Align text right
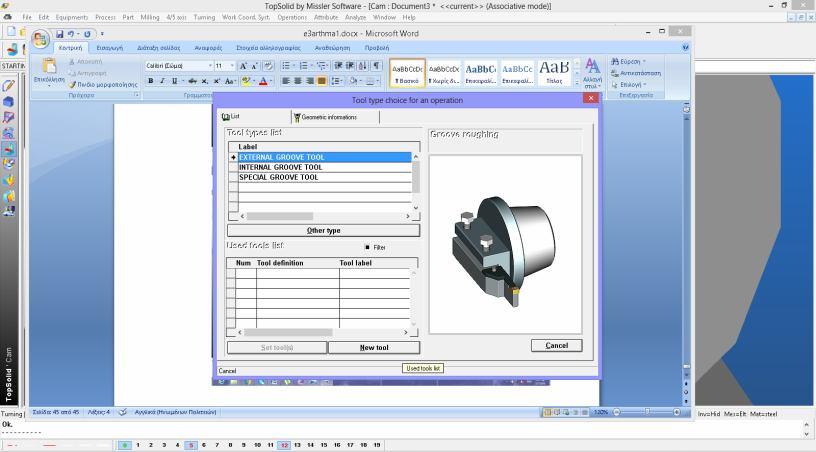 pyautogui.click(x=310, y=81)
